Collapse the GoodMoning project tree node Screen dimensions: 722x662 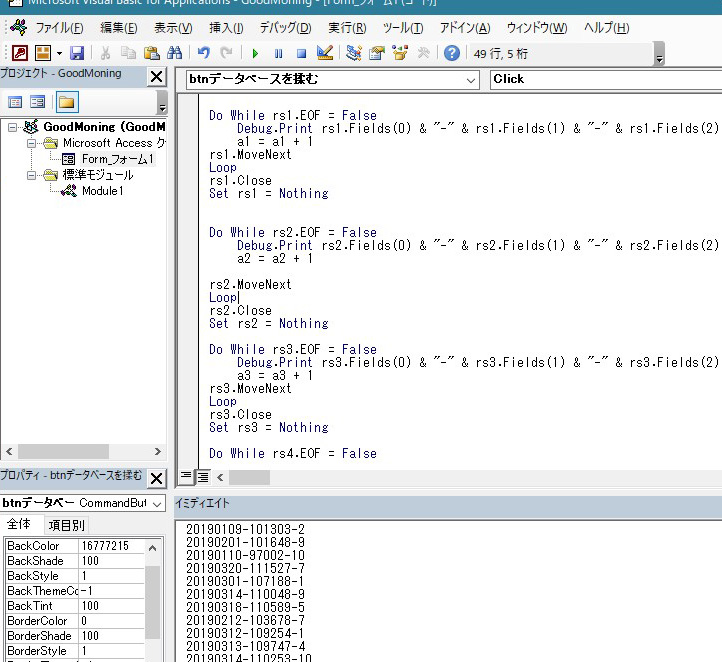pyautogui.click(x=12, y=127)
